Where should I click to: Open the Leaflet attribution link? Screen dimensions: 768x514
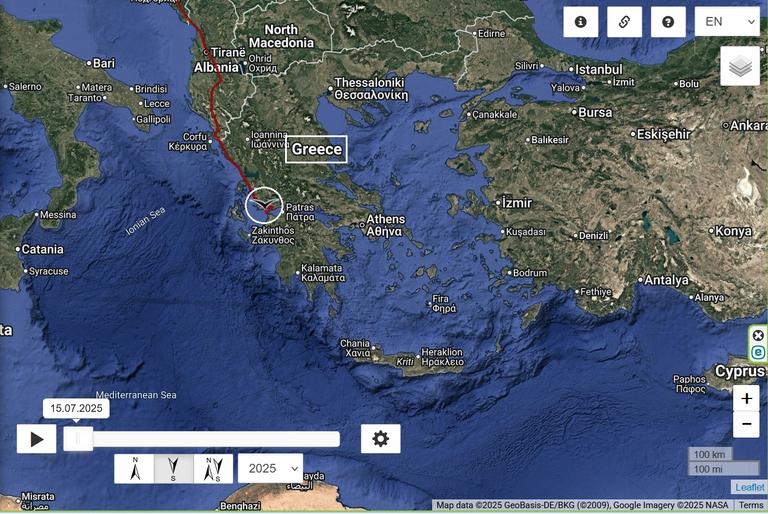749,487
